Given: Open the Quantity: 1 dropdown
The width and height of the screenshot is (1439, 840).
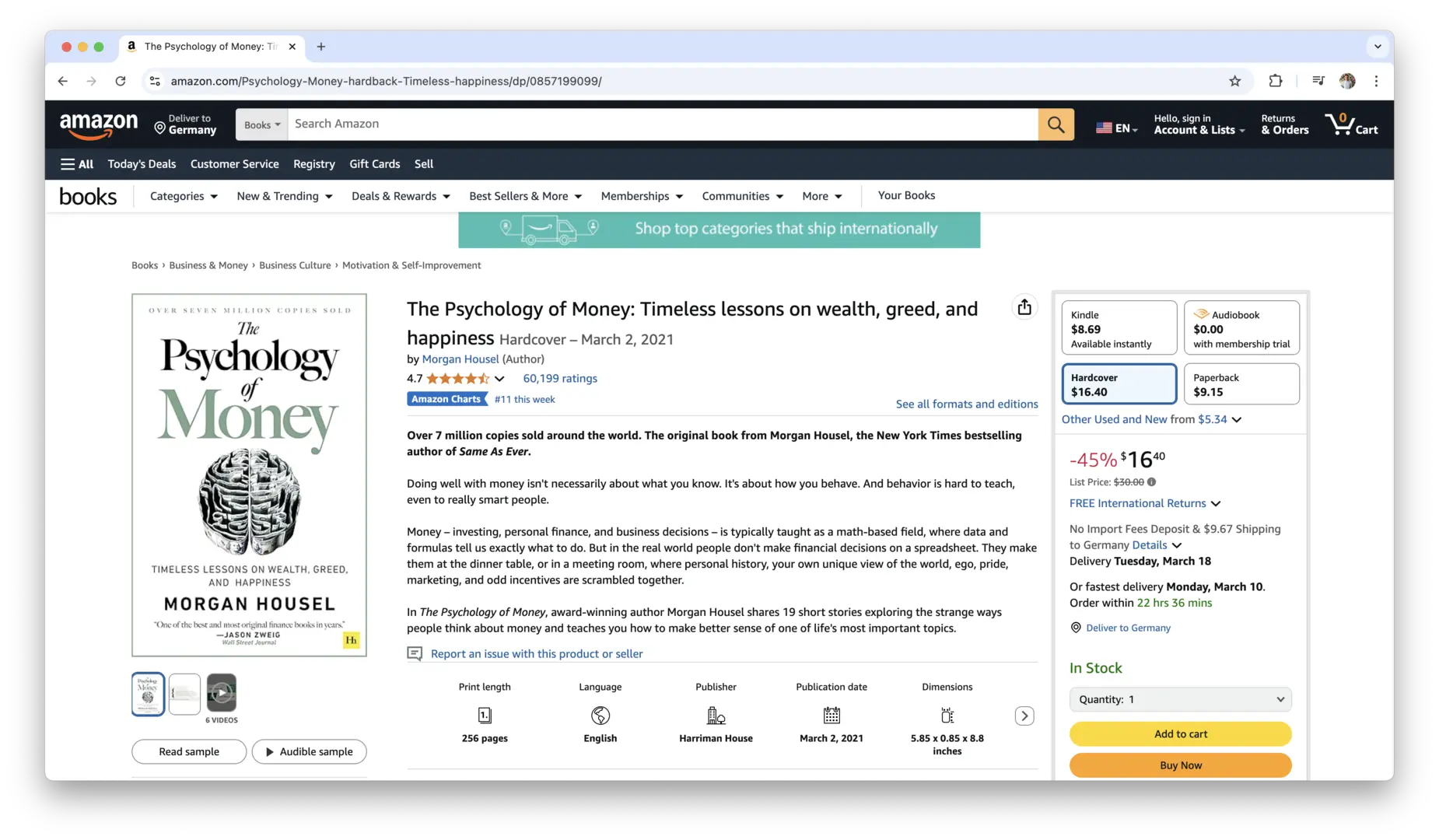Looking at the screenshot, I should (1180, 699).
